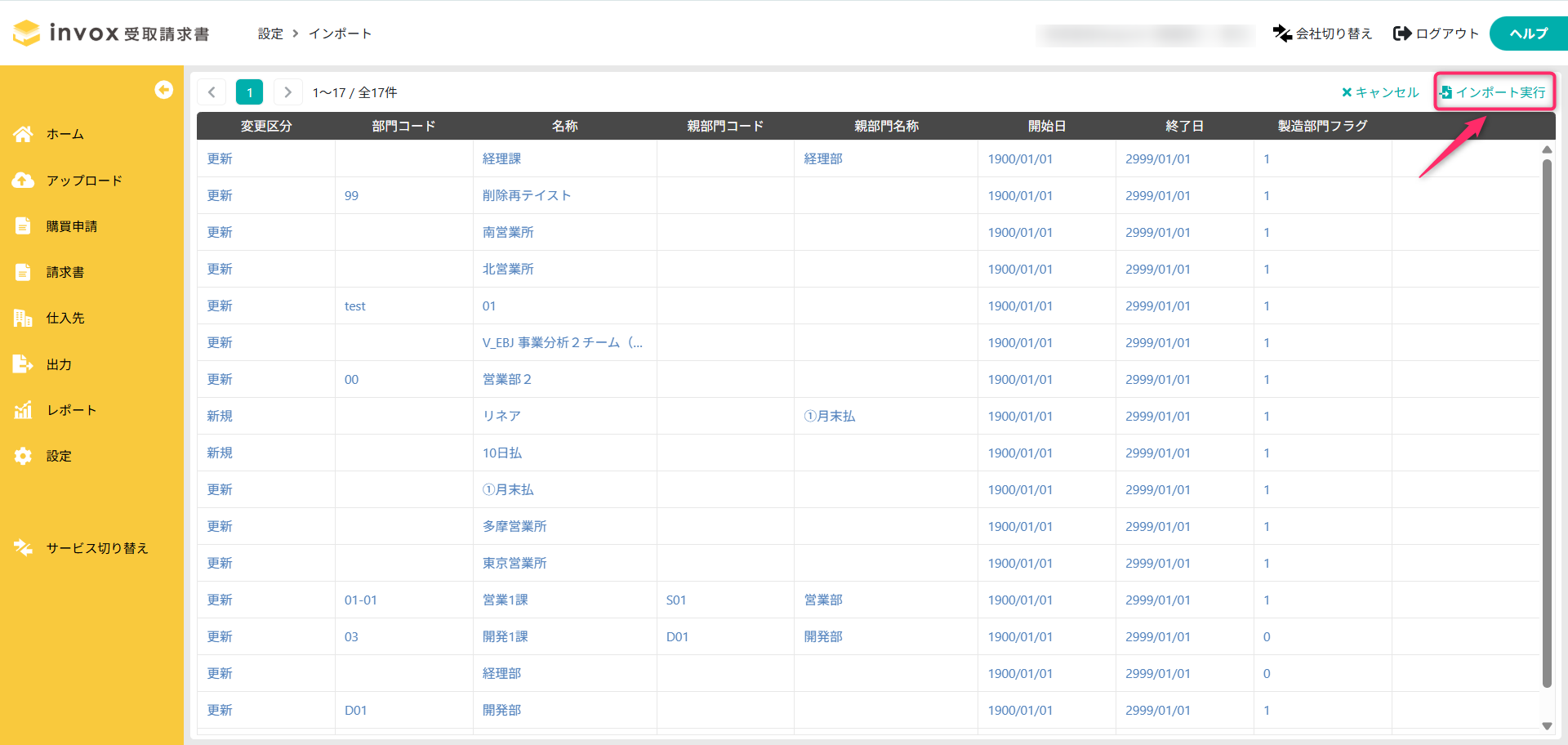Click インポート in the breadcrumb
This screenshot has width=1568, height=745.
[340, 33]
